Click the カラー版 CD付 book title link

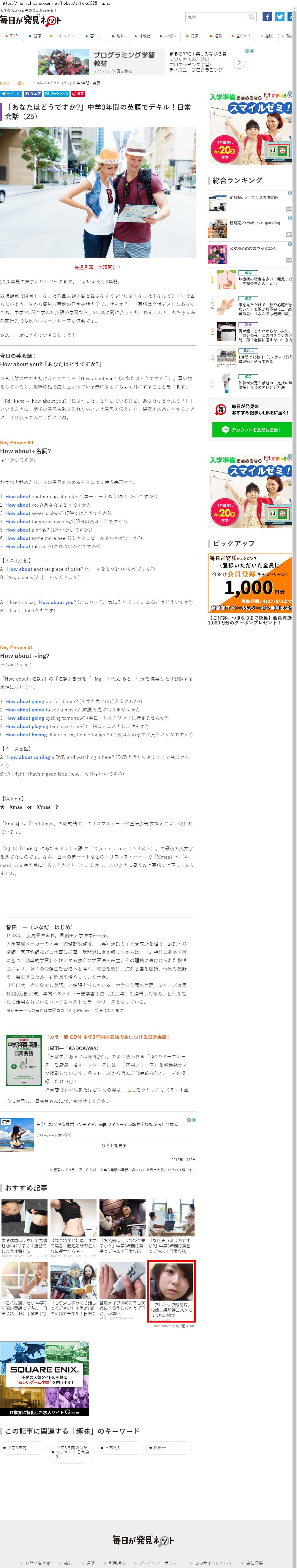tap(108, 1037)
